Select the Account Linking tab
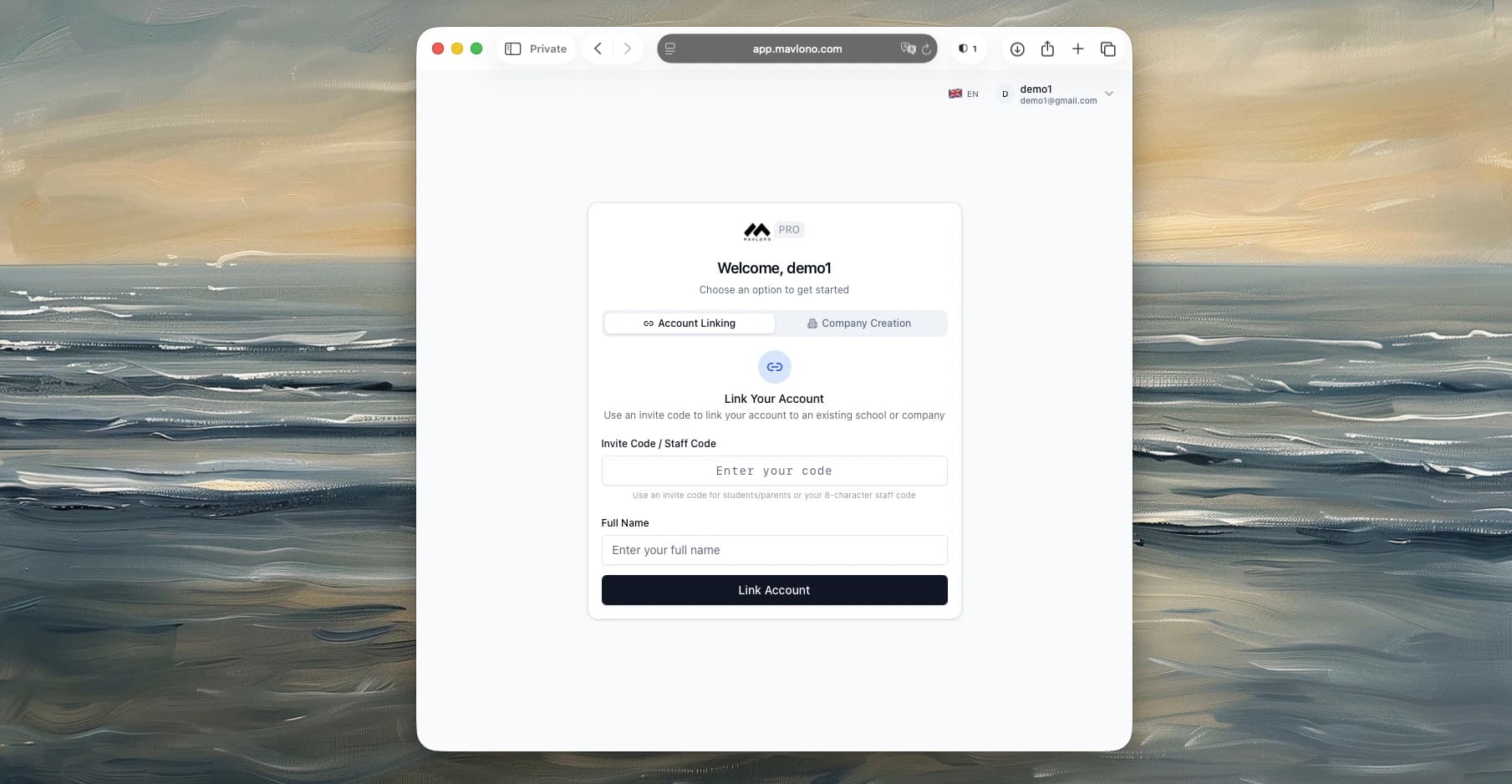Screen dimensions: 1512x784 [x=689, y=323]
